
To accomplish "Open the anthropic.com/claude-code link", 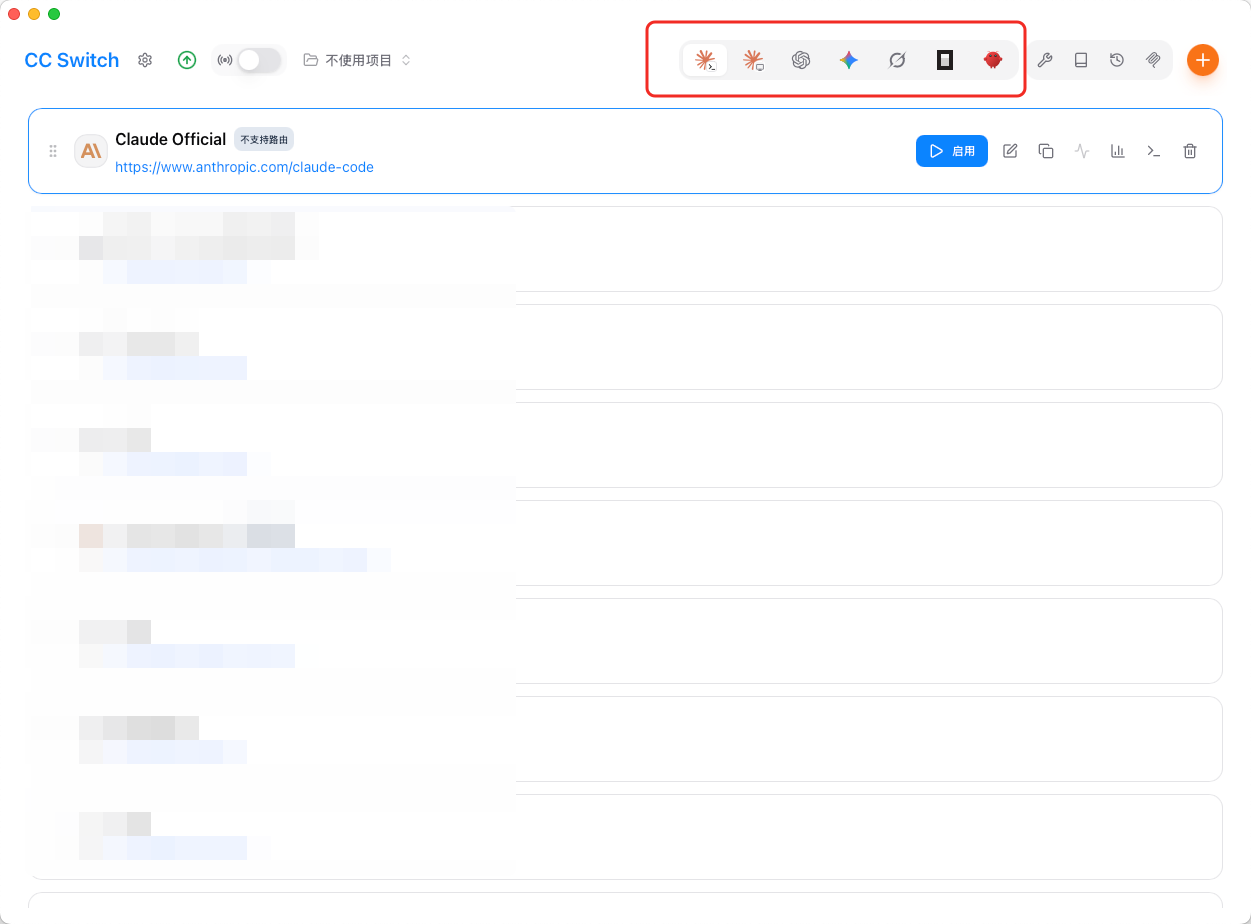I will (245, 167).
